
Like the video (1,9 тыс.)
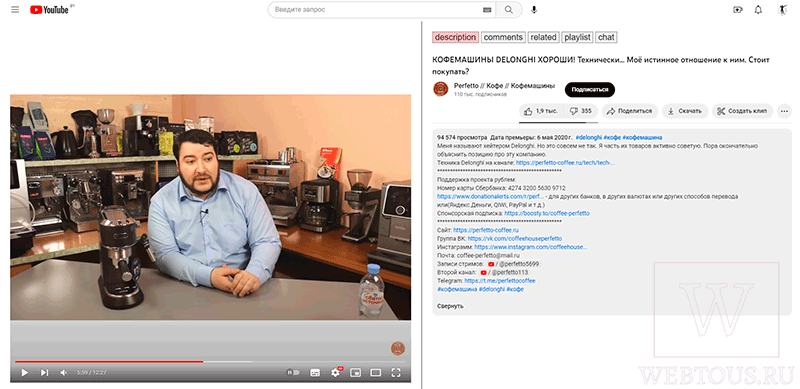tap(541, 111)
